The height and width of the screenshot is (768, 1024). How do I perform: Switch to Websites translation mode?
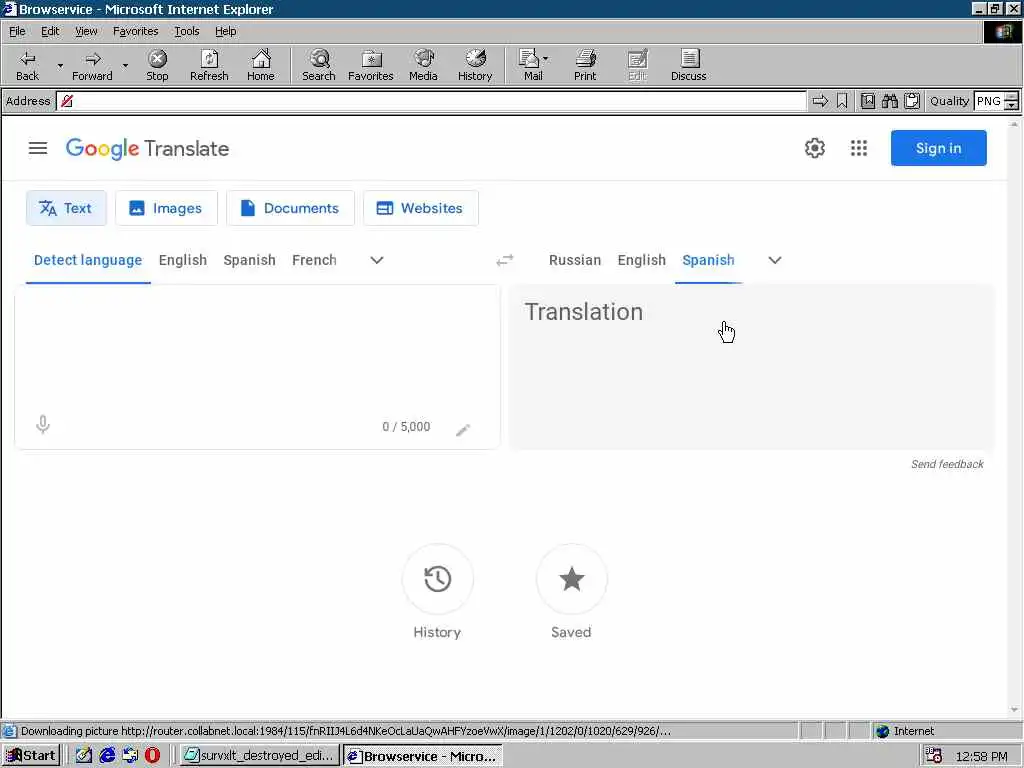pos(421,208)
